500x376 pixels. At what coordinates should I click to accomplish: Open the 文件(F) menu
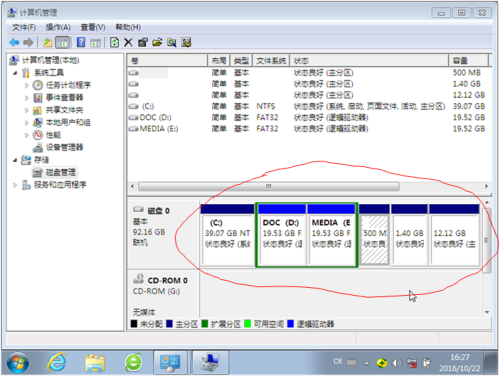[x=24, y=27]
